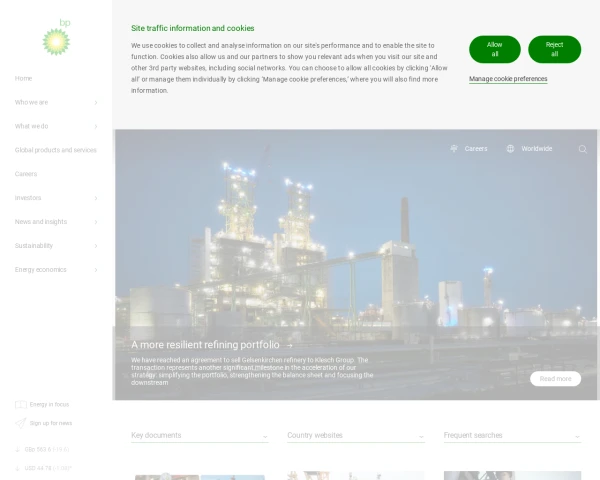Click the USD 44.78 share price
600x480 pixels.
48,468
